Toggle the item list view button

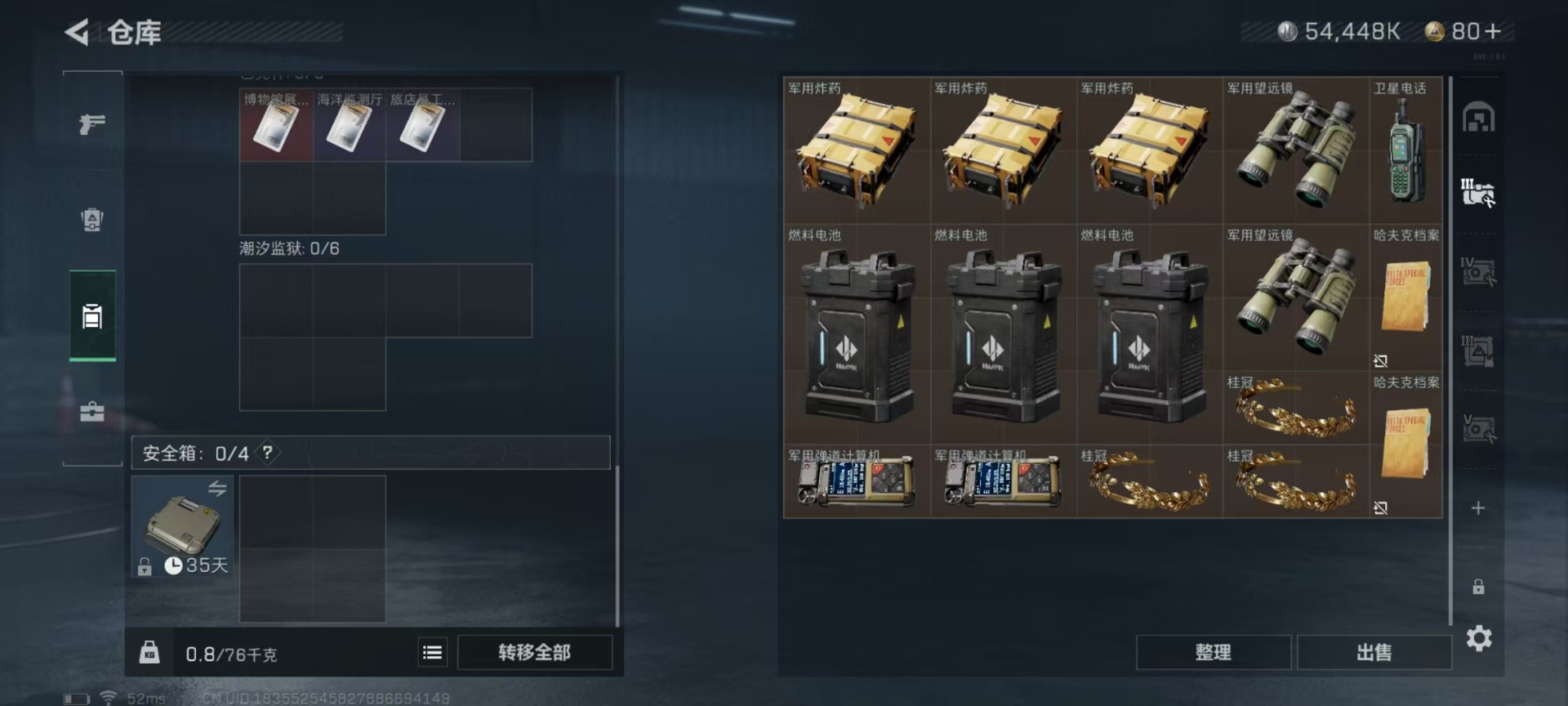click(433, 652)
